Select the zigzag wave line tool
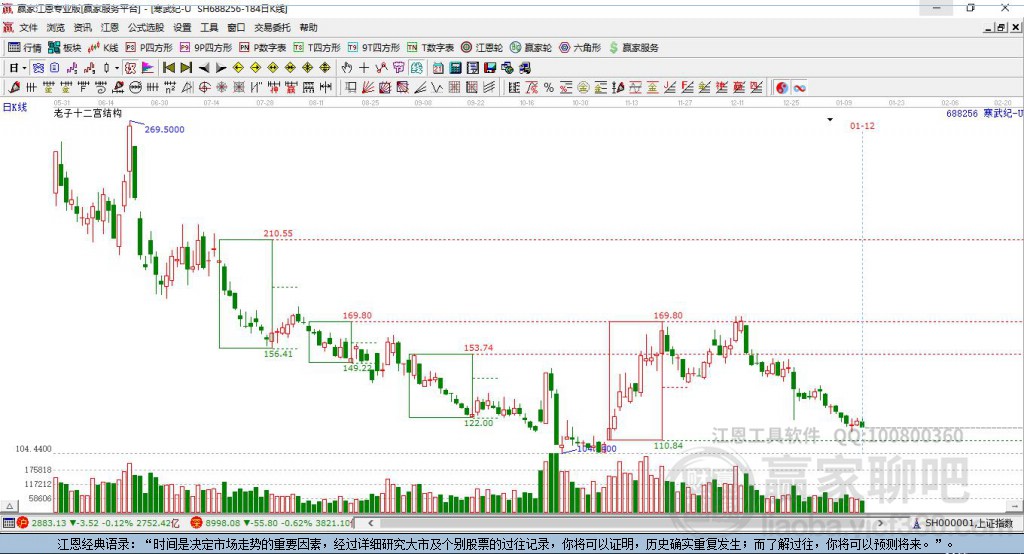The height and width of the screenshot is (554, 1024). click(x=436, y=88)
